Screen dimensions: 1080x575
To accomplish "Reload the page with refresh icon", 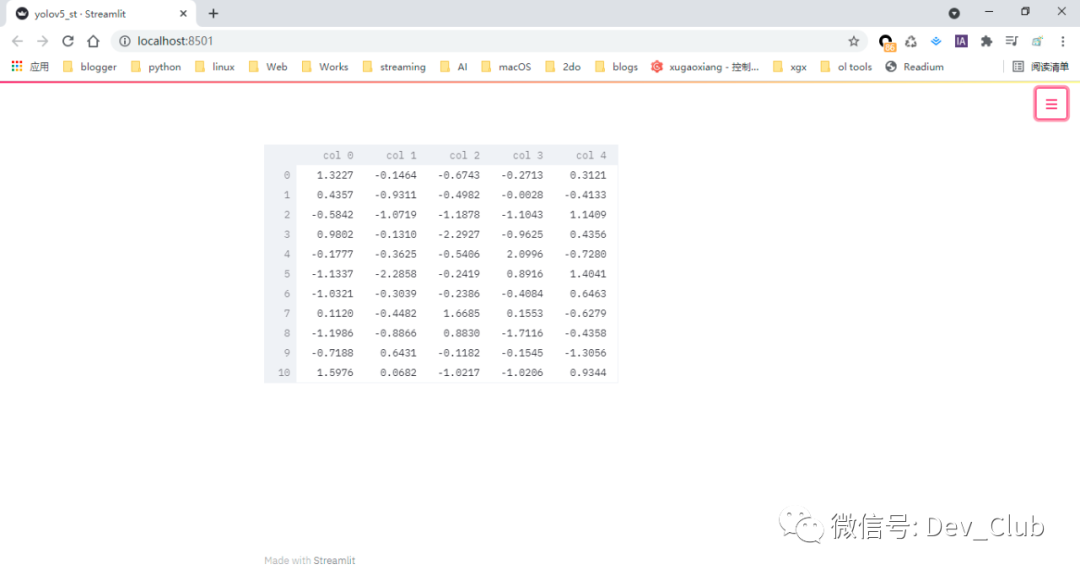I will tap(68, 41).
